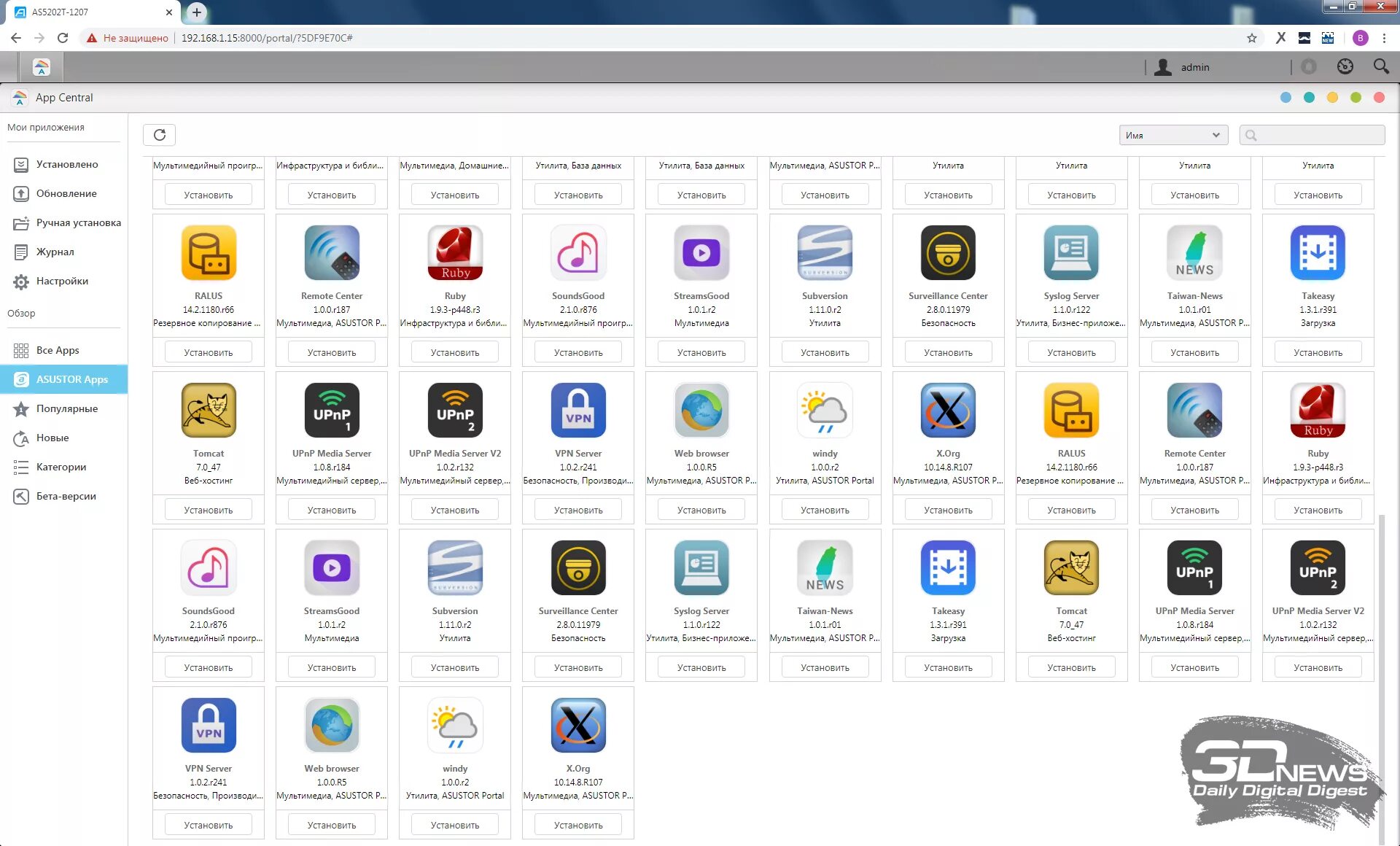Click the App Central refresh icon
The height and width of the screenshot is (846, 1400).
(160, 135)
